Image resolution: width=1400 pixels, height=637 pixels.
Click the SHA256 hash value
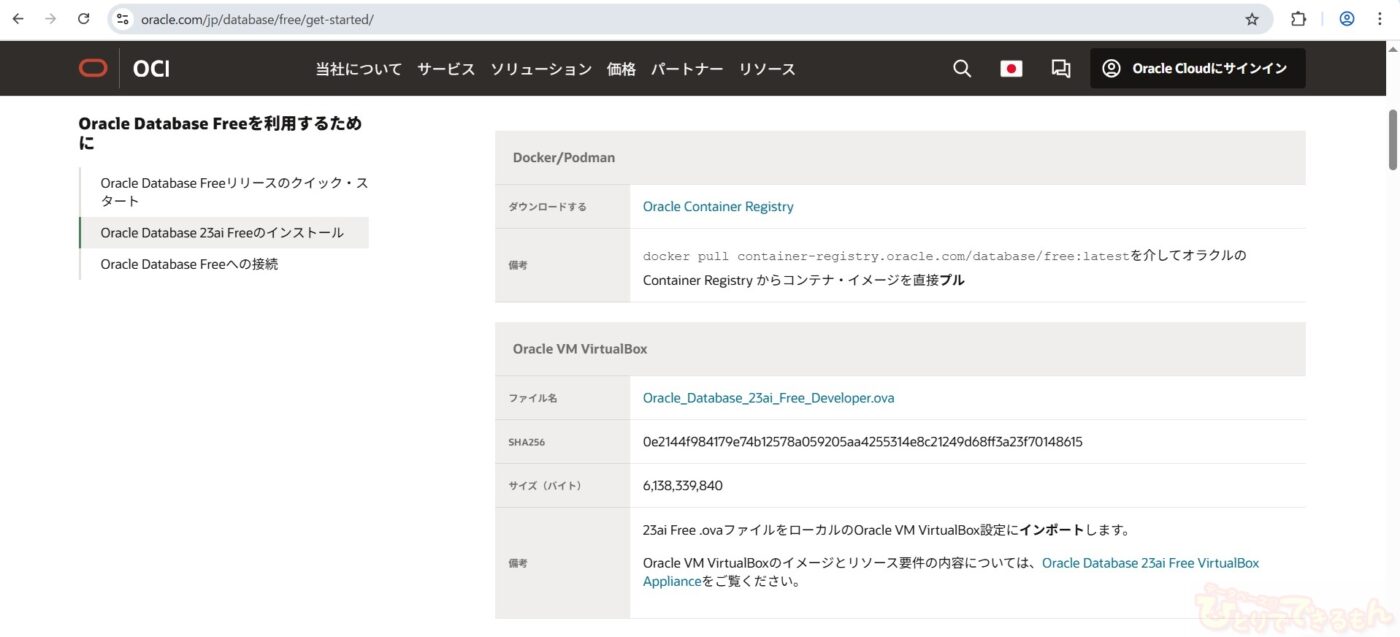pyautogui.click(x=862, y=442)
